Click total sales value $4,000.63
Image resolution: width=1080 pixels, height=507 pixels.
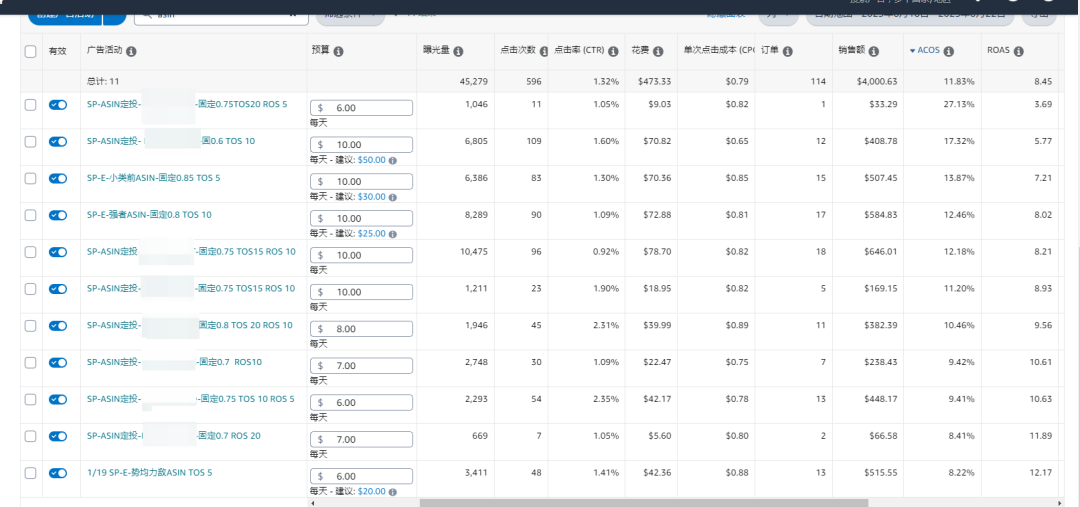[x=877, y=81]
